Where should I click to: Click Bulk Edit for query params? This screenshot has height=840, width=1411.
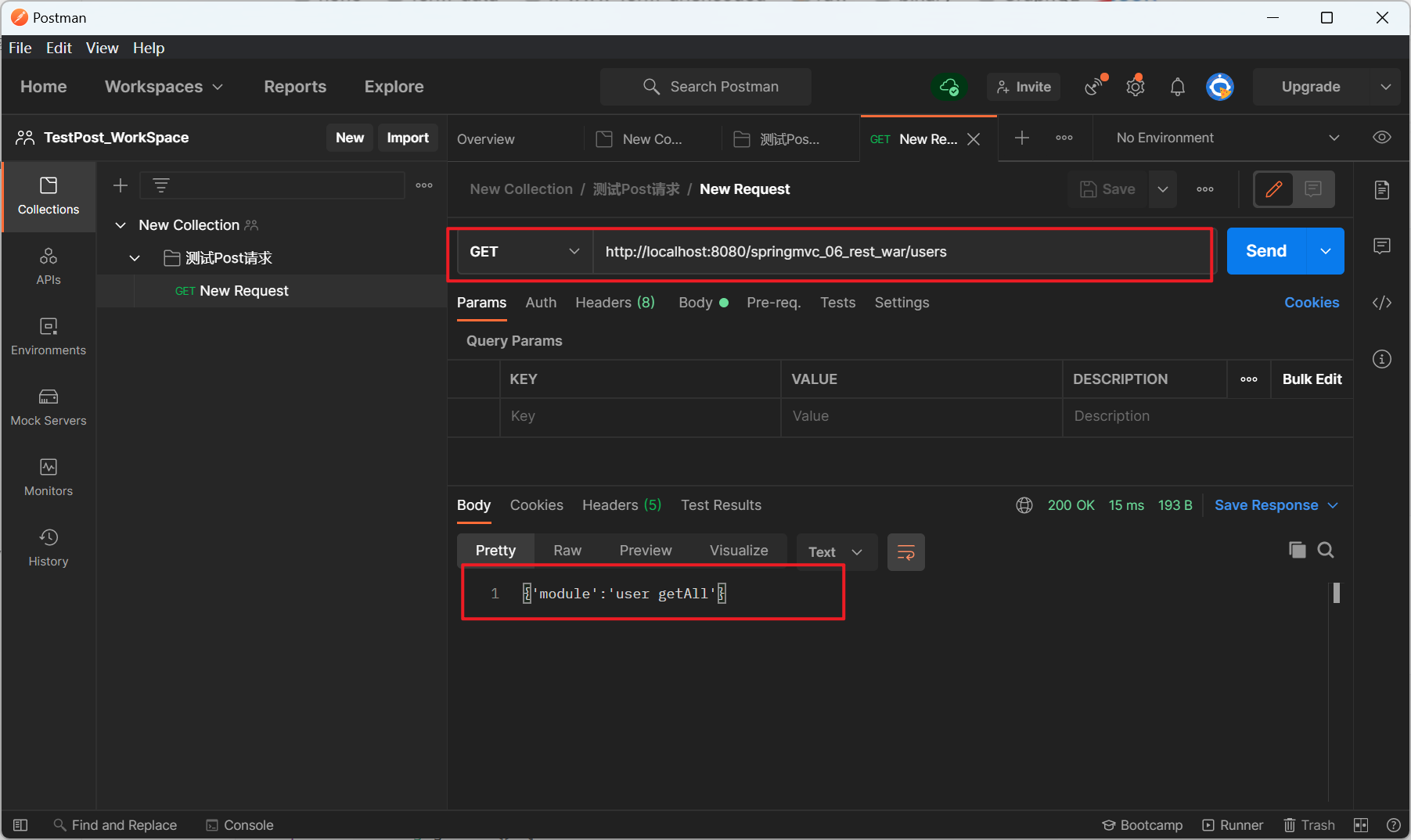(1312, 379)
